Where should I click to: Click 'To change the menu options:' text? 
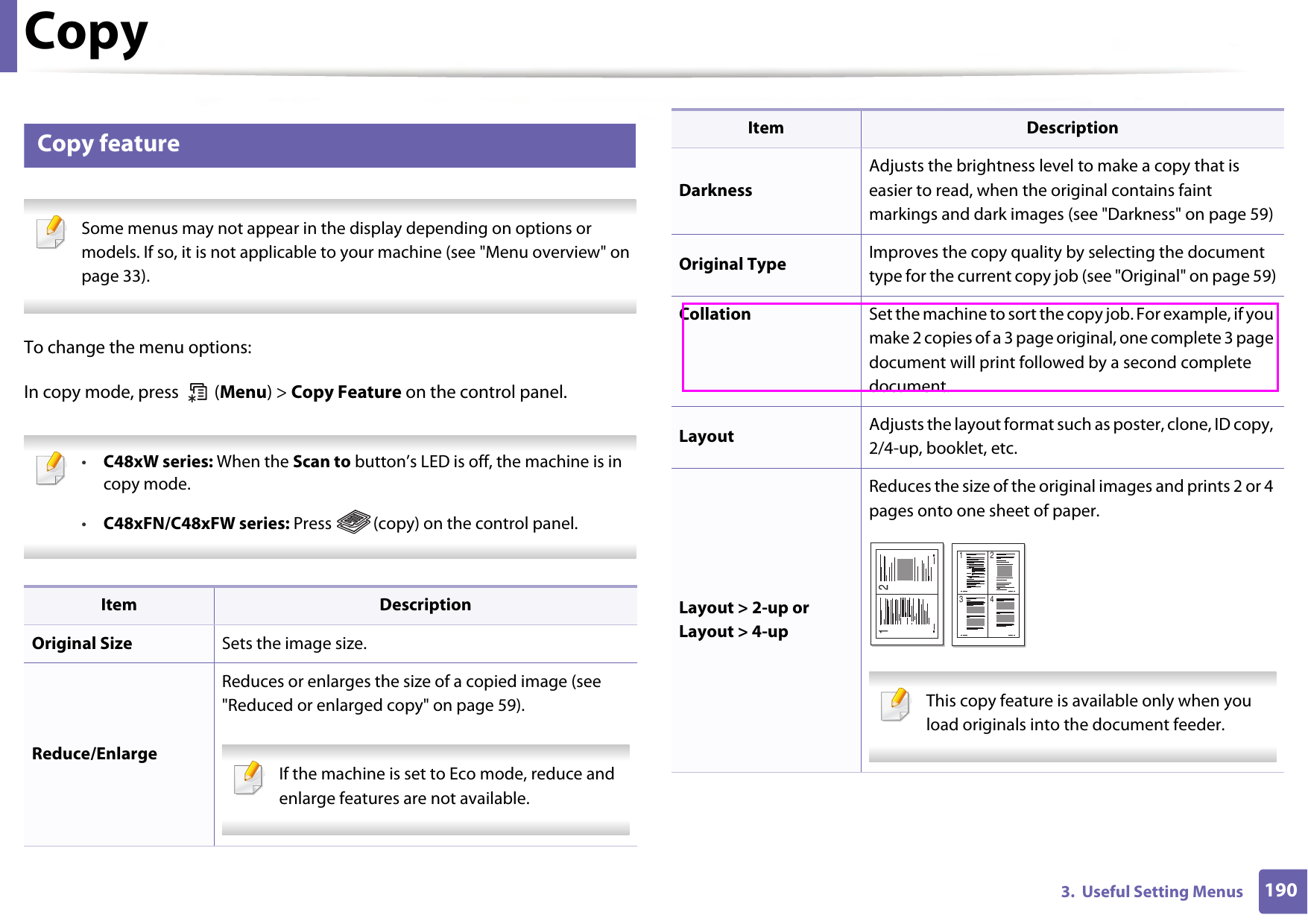click(x=138, y=347)
